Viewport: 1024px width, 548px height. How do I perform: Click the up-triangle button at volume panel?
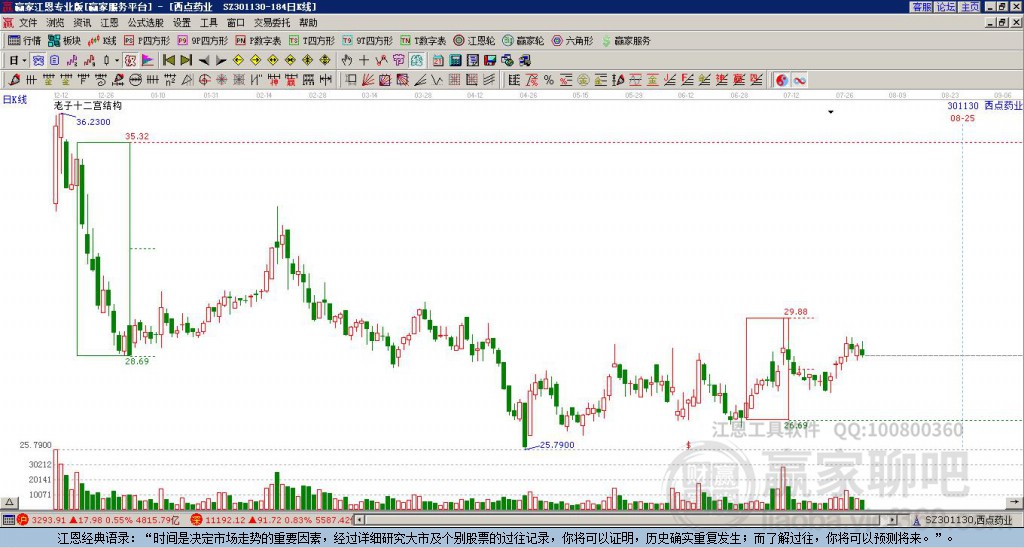click(x=9, y=502)
